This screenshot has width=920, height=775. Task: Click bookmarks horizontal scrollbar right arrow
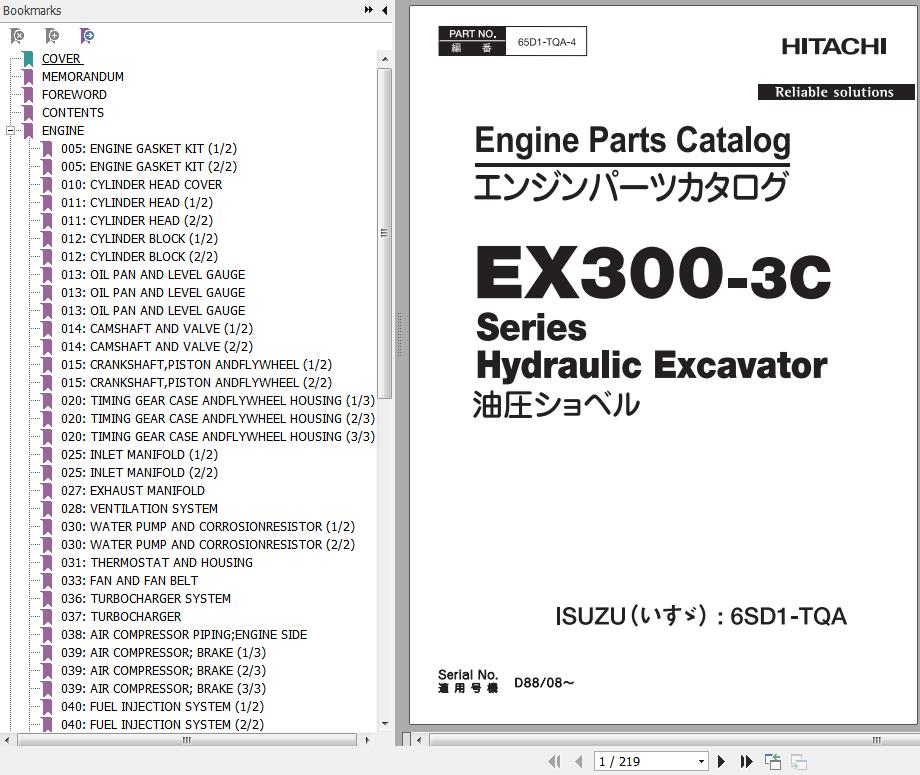[x=367, y=740]
